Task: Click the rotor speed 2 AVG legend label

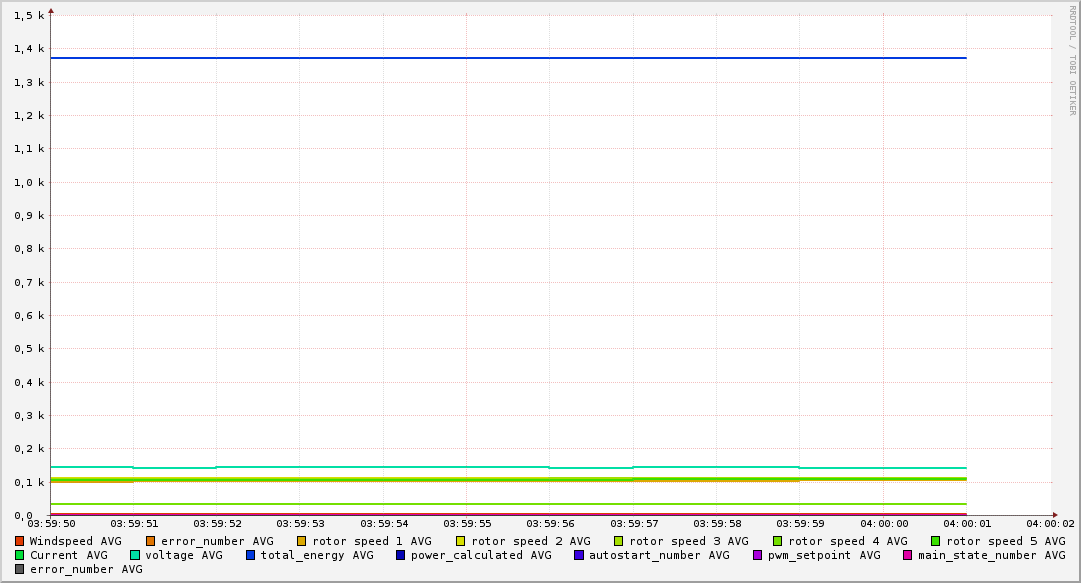Action: click(x=530, y=541)
